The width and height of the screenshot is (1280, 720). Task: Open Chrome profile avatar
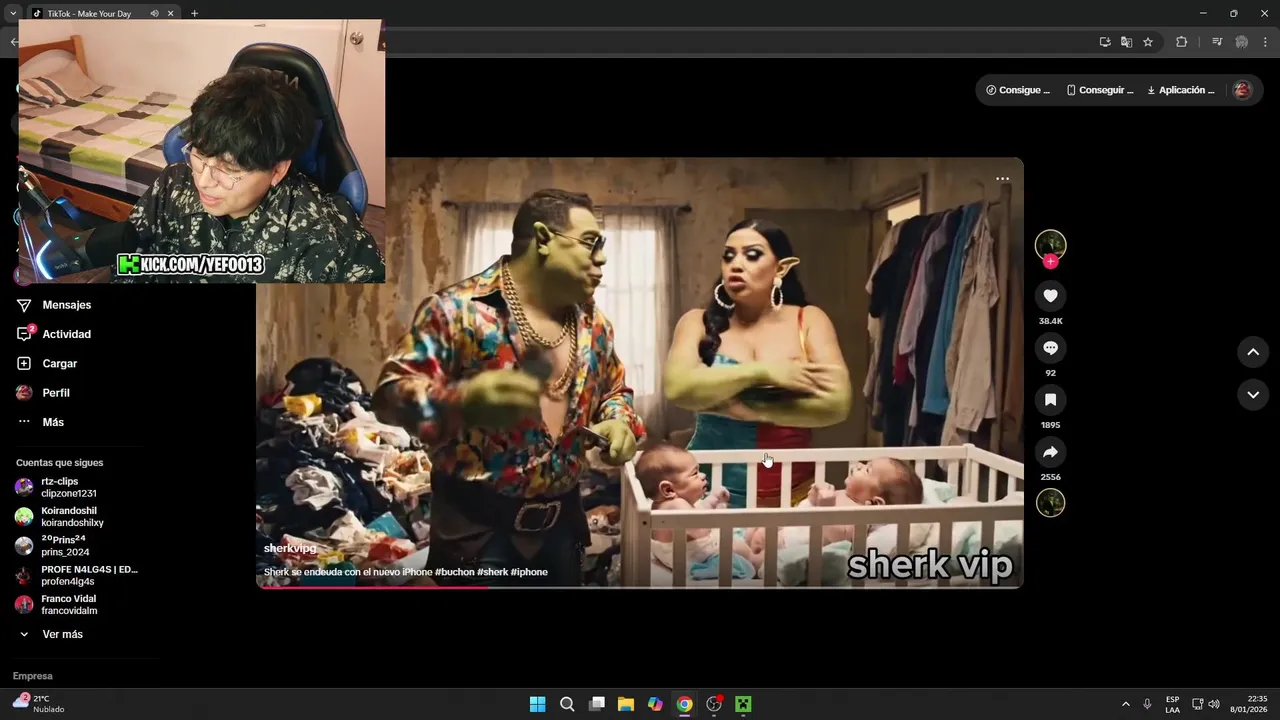1242,42
